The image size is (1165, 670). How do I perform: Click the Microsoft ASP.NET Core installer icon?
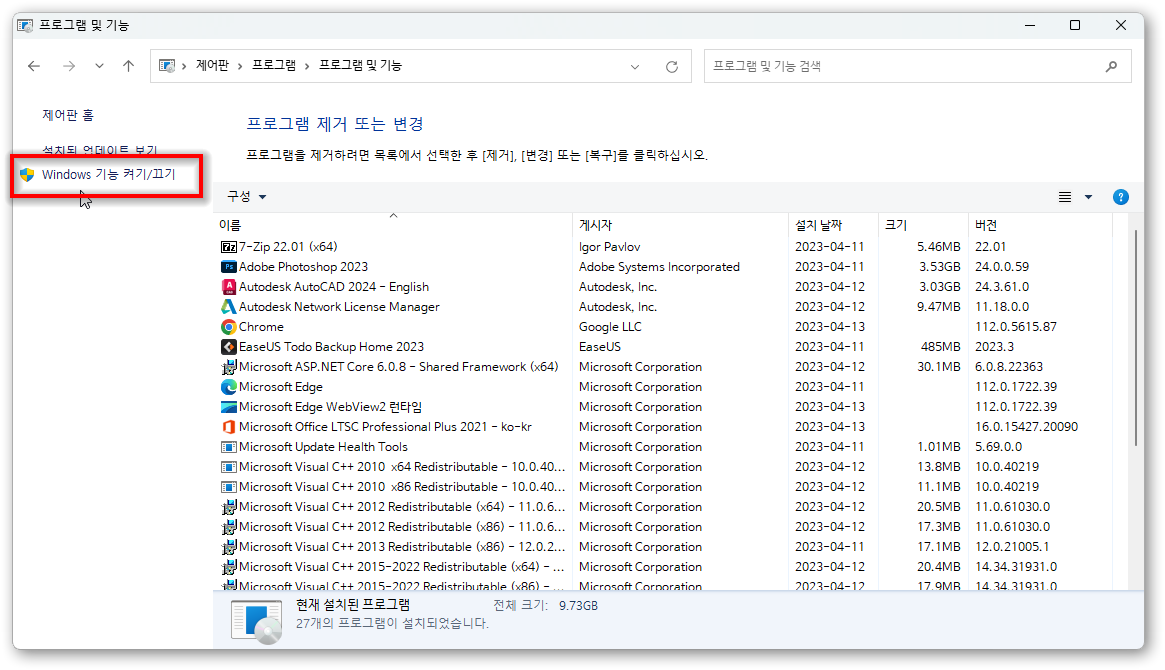click(229, 367)
